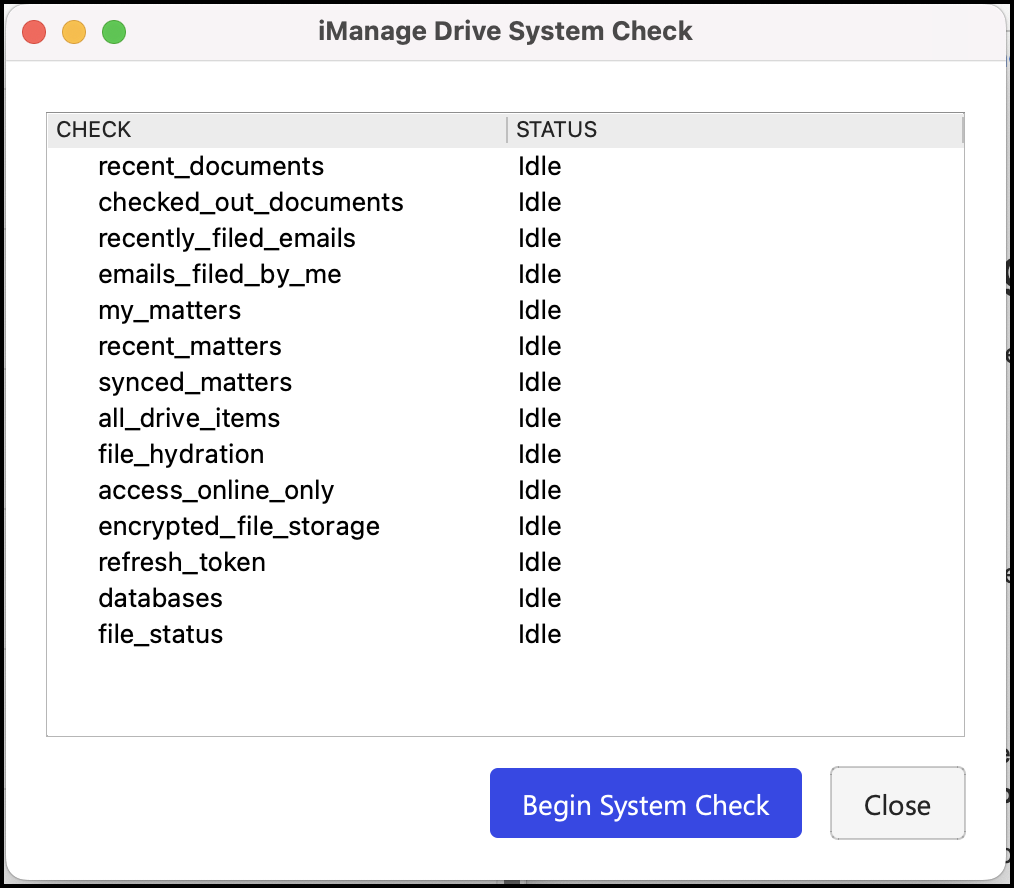The height and width of the screenshot is (888, 1014).
Task: Minimize window using yellow title bar button
Action: pyautogui.click(x=74, y=32)
